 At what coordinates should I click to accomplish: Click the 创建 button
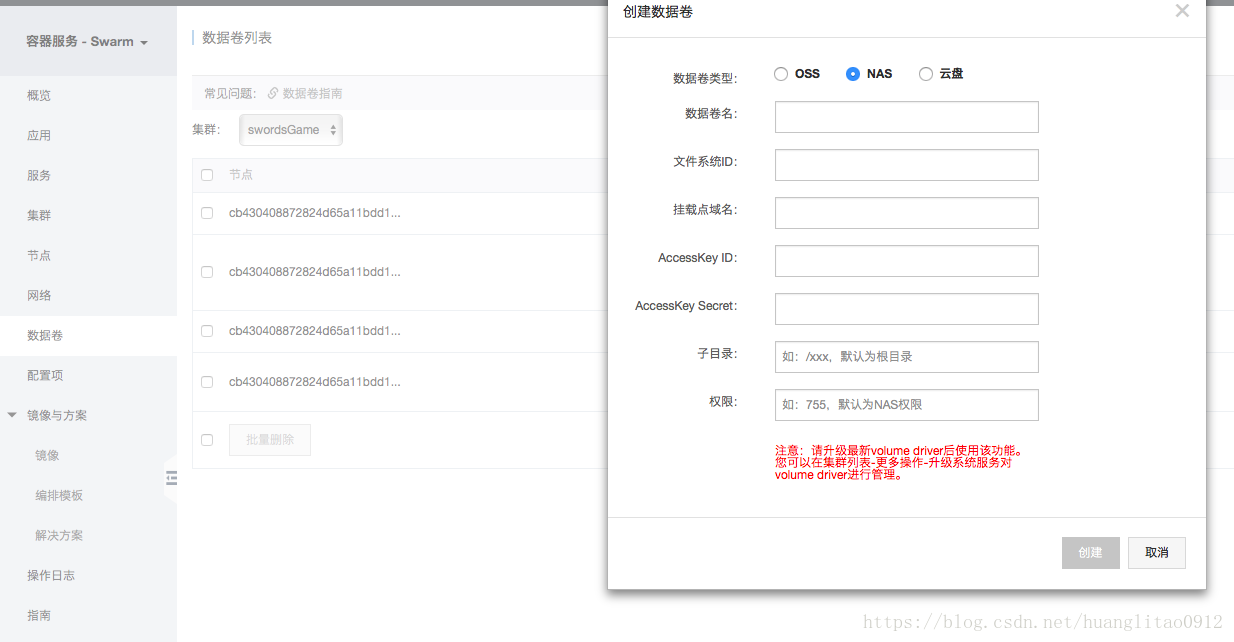click(x=1091, y=553)
